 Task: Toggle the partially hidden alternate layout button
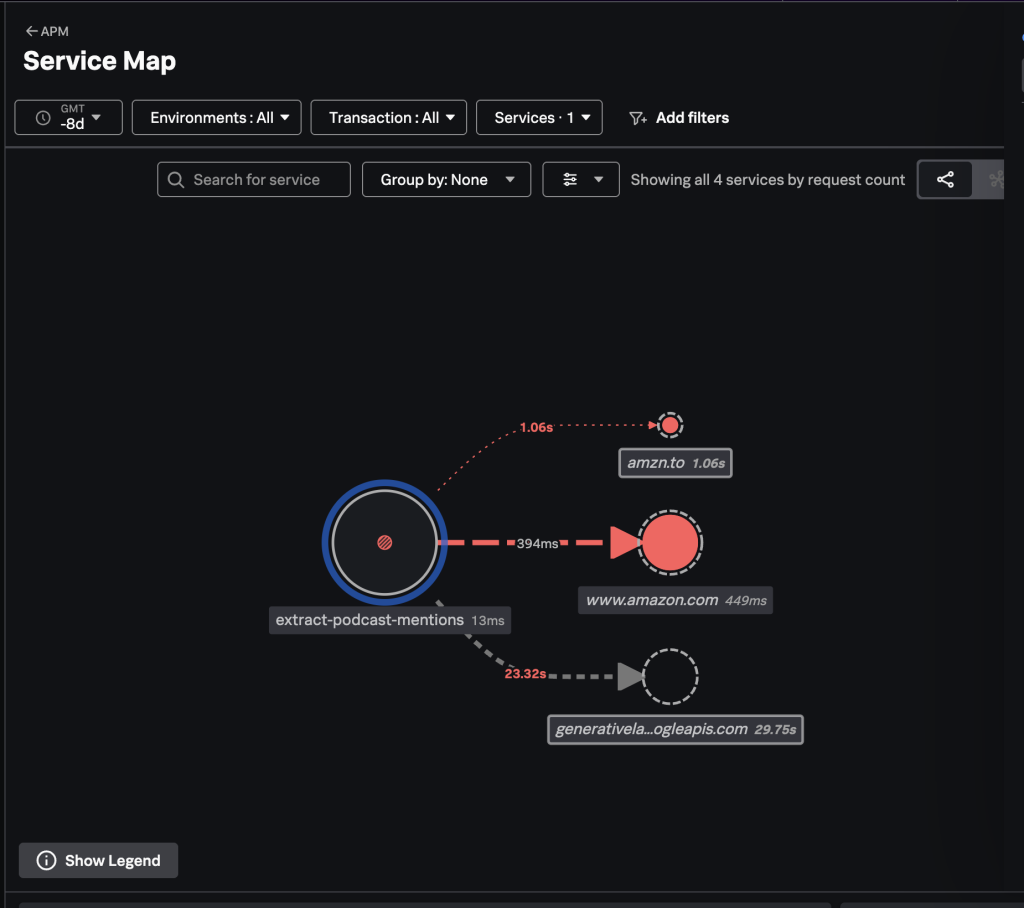(993, 180)
